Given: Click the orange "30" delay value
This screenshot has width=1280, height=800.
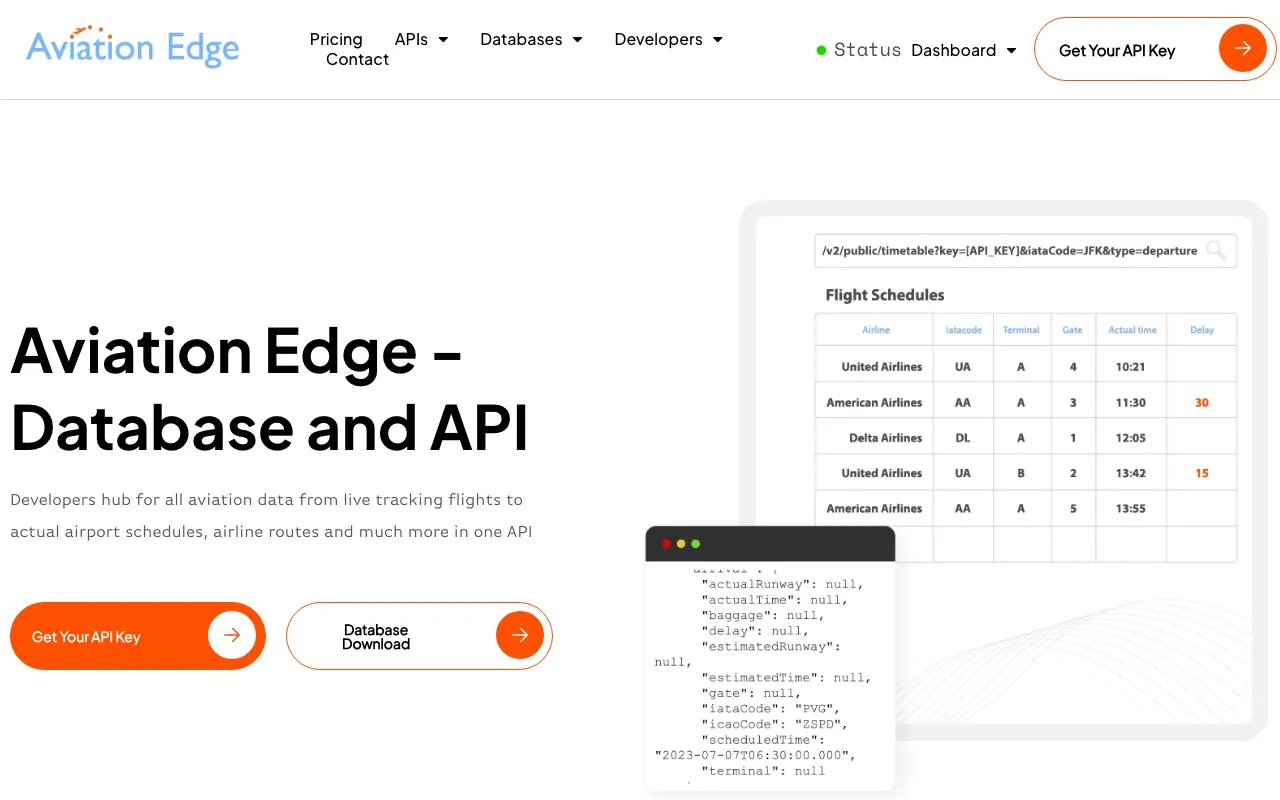Looking at the screenshot, I should click(x=1202, y=403).
